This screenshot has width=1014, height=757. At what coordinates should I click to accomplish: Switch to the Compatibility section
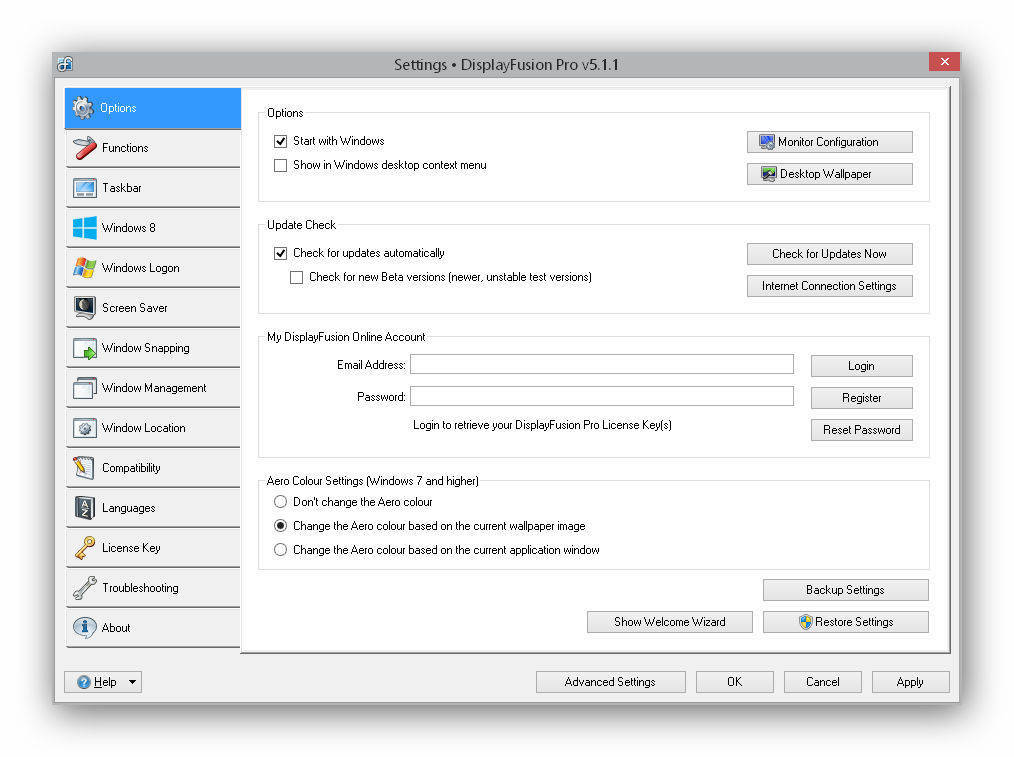[153, 468]
